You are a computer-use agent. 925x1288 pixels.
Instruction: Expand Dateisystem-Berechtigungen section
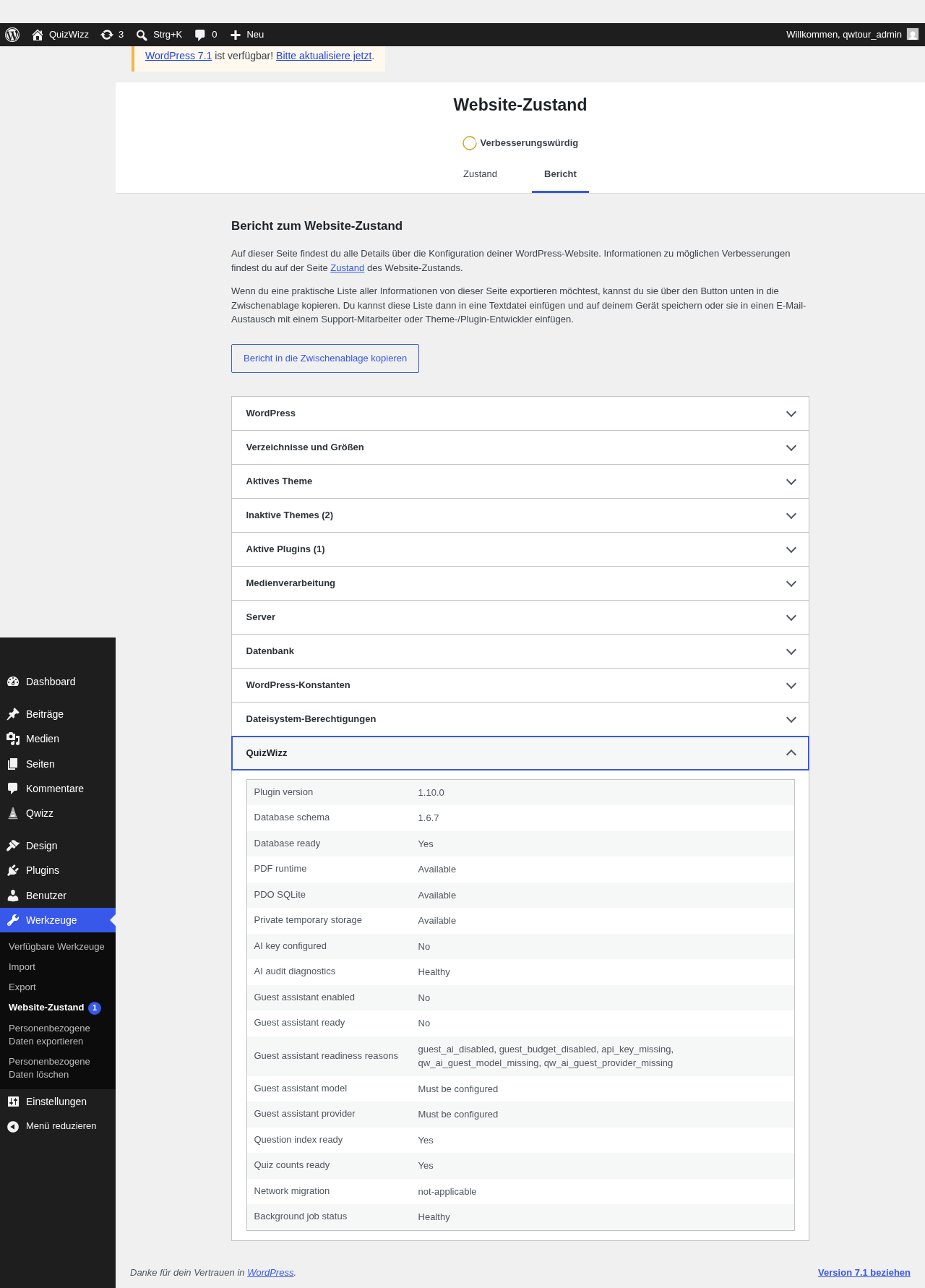point(520,719)
